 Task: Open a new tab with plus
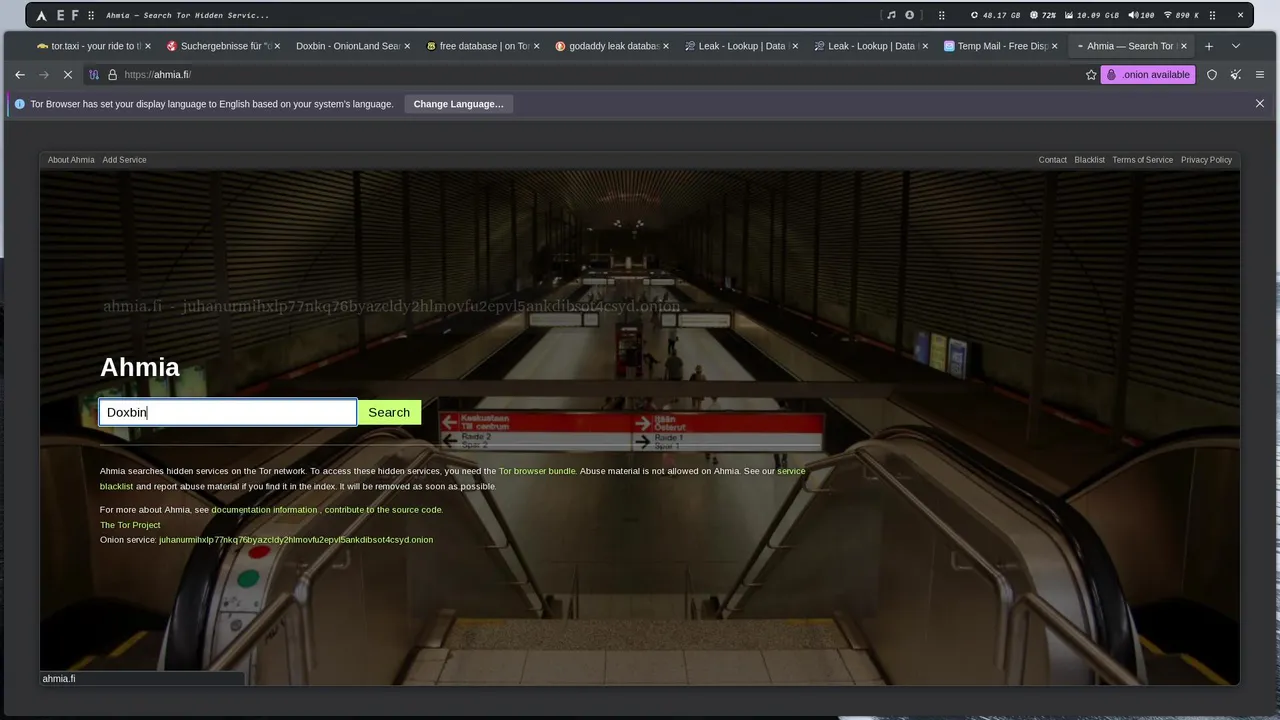click(x=1209, y=46)
